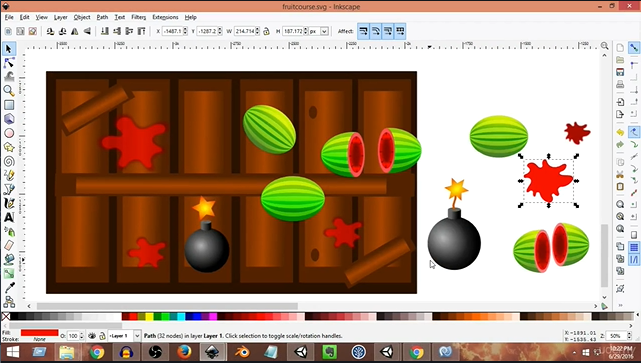Click the horizontal canvas scrollbar

(167, 306)
